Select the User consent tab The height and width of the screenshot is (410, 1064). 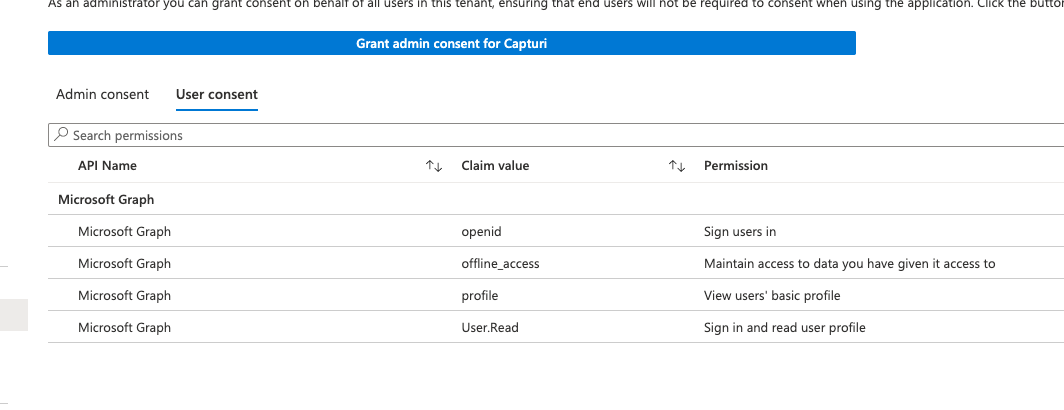point(216,94)
